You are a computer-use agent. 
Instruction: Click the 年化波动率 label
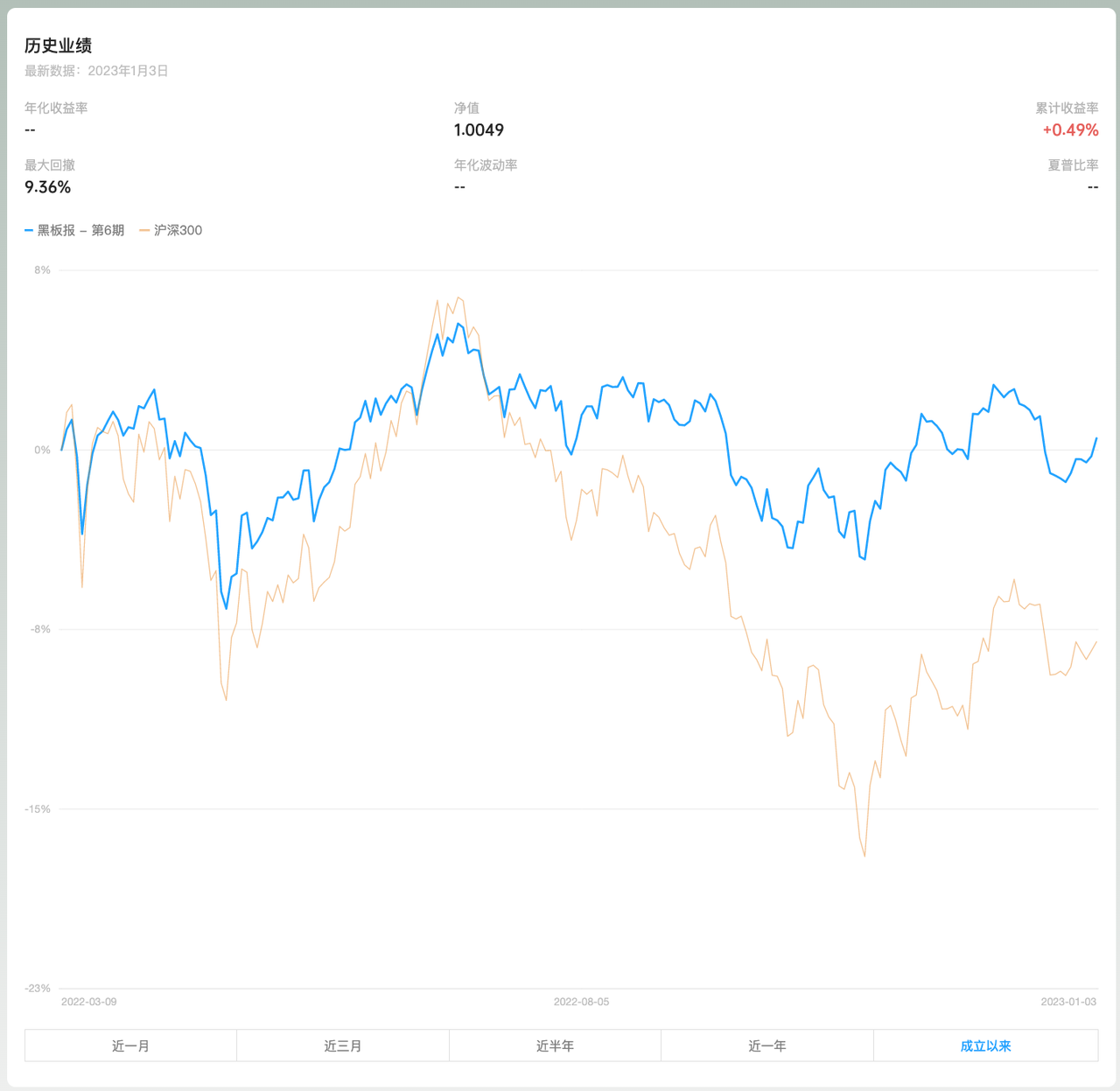pos(486,165)
